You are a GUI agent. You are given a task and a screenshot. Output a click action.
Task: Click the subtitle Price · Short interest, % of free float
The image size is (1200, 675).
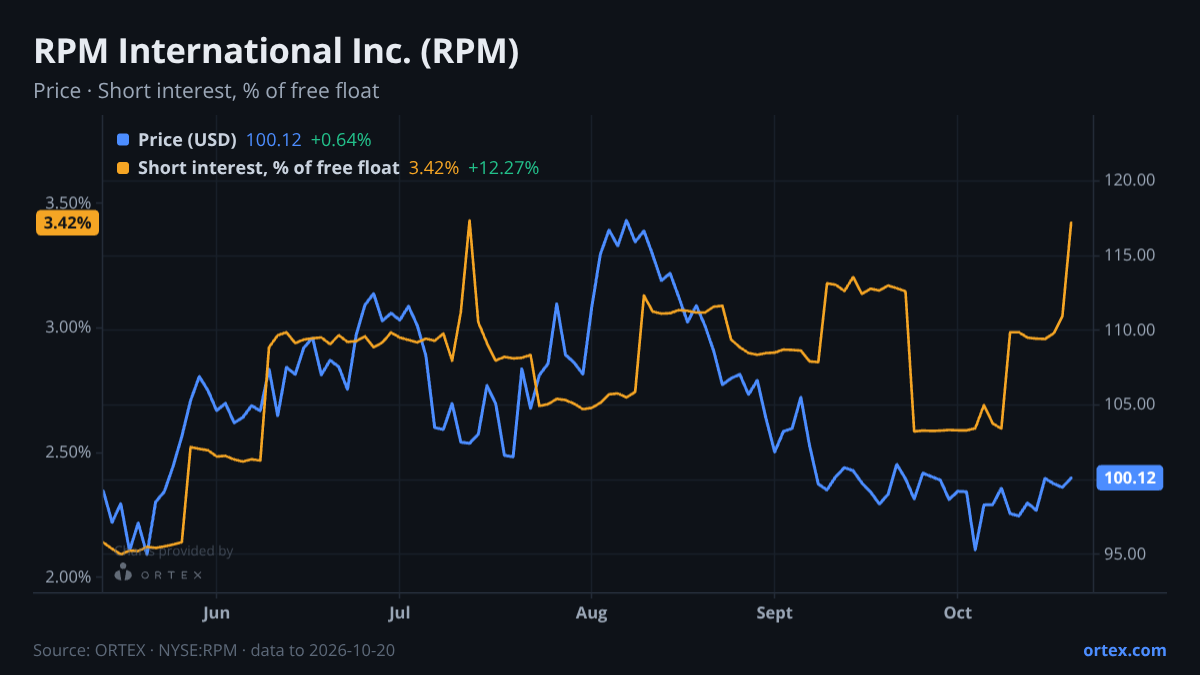pos(206,91)
